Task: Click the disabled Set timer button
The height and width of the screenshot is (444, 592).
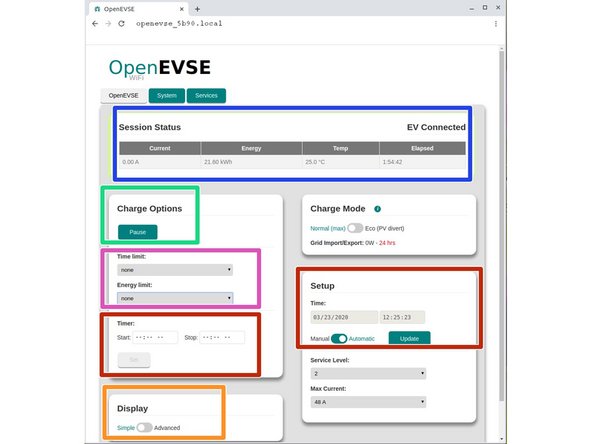Action: pos(134,359)
